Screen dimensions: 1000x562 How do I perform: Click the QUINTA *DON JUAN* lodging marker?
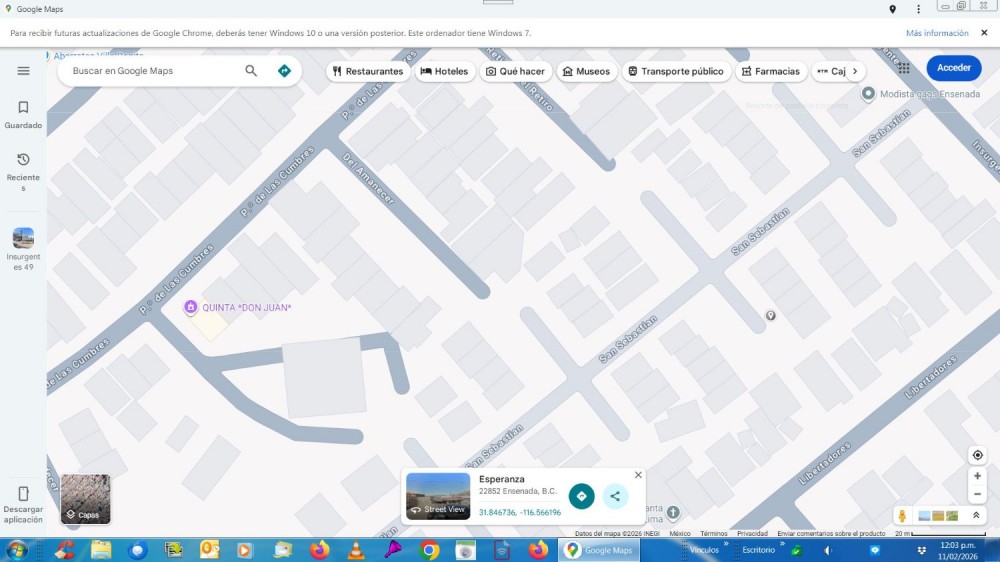[191, 307]
